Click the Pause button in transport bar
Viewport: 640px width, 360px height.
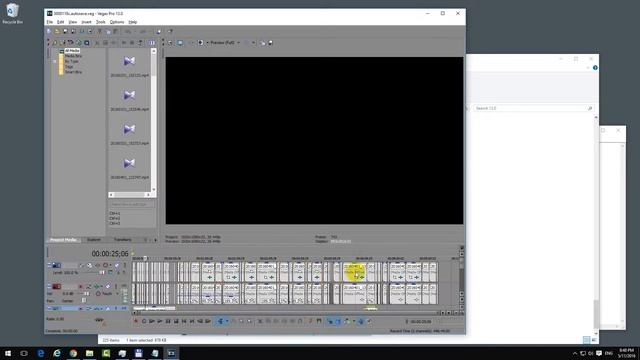click(168, 321)
